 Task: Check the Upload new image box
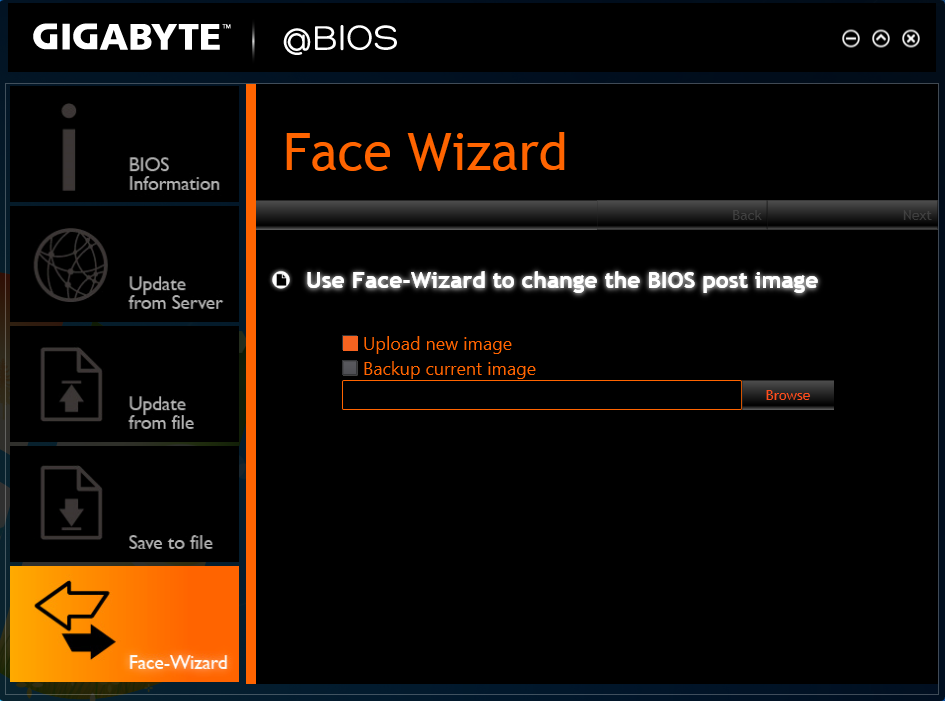(x=350, y=344)
